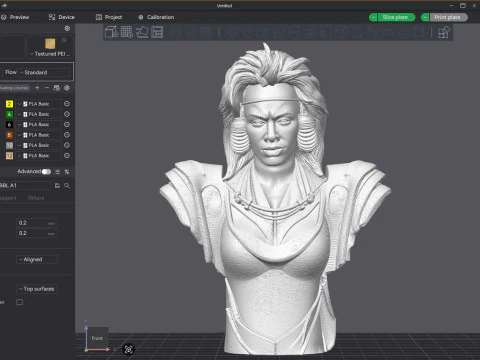Click the yellow filament 2 color swatch

tap(9, 104)
